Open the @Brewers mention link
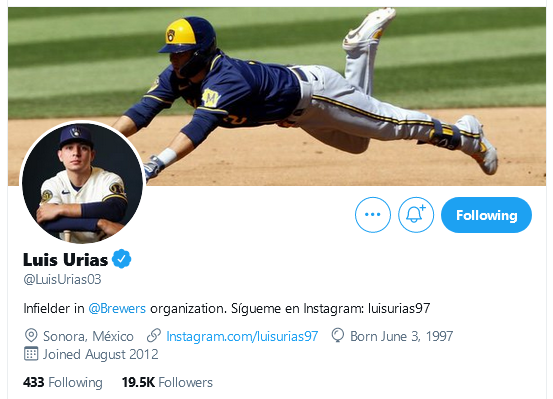 (117, 308)
